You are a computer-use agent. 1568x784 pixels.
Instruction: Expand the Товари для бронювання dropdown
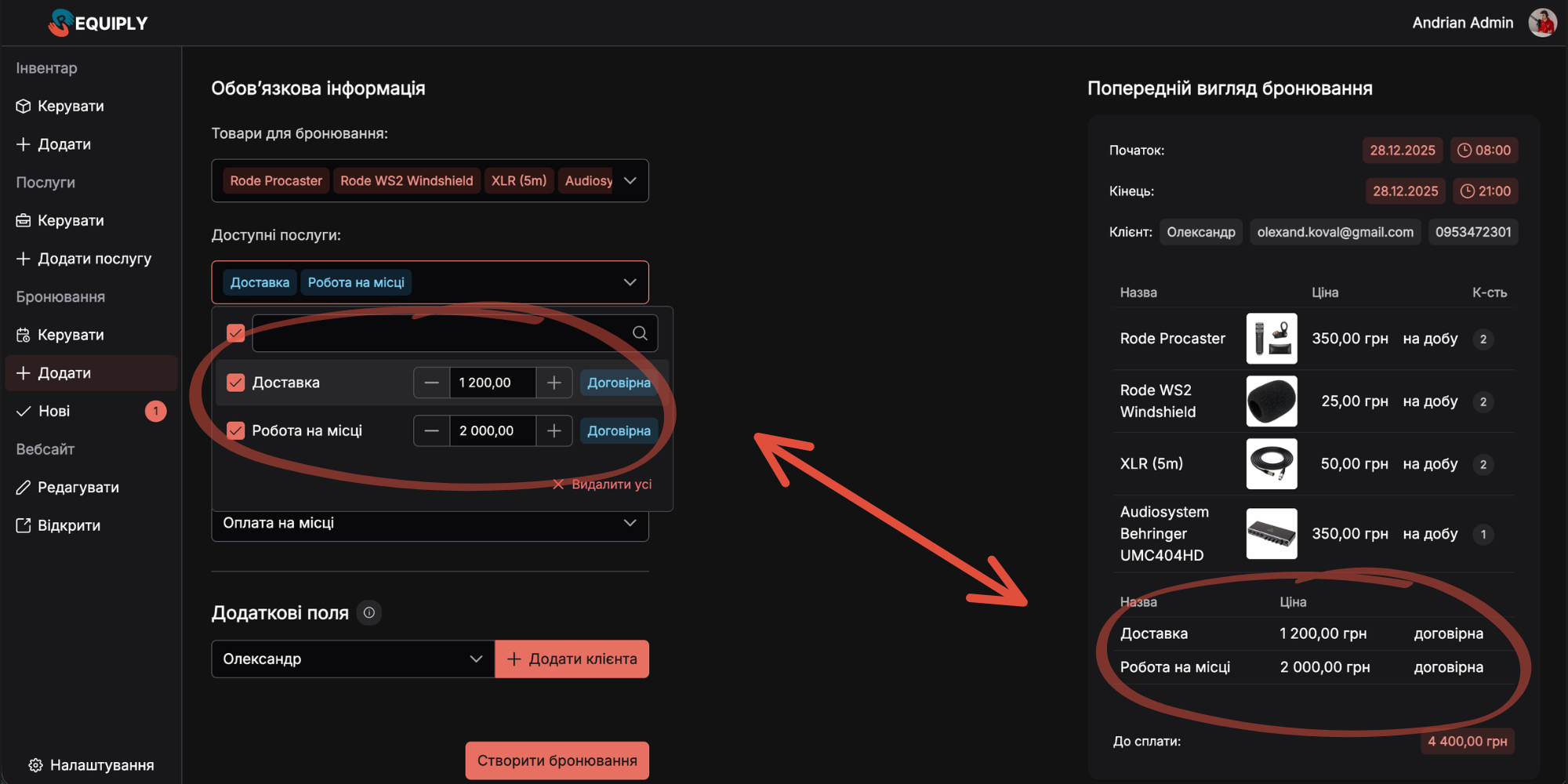click(630, 181)
